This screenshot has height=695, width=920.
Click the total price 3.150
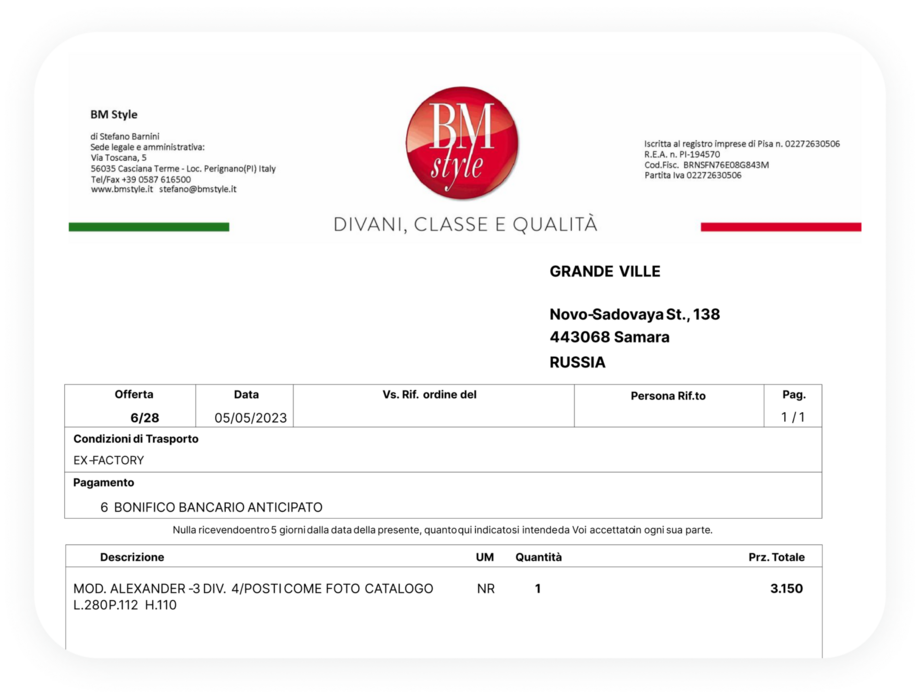click(x=786, y=589)
